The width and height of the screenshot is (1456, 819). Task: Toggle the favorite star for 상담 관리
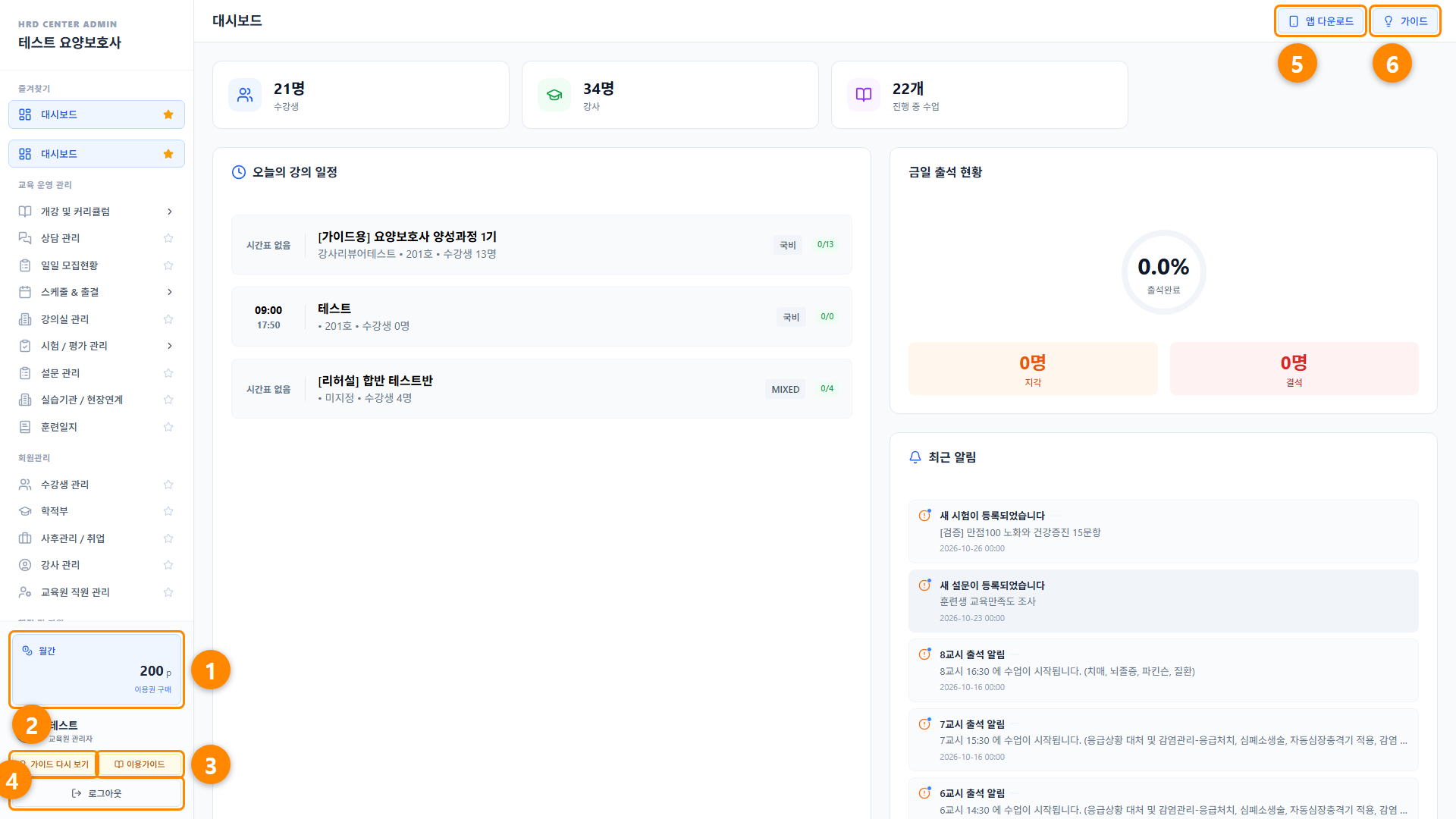[168, 238]
